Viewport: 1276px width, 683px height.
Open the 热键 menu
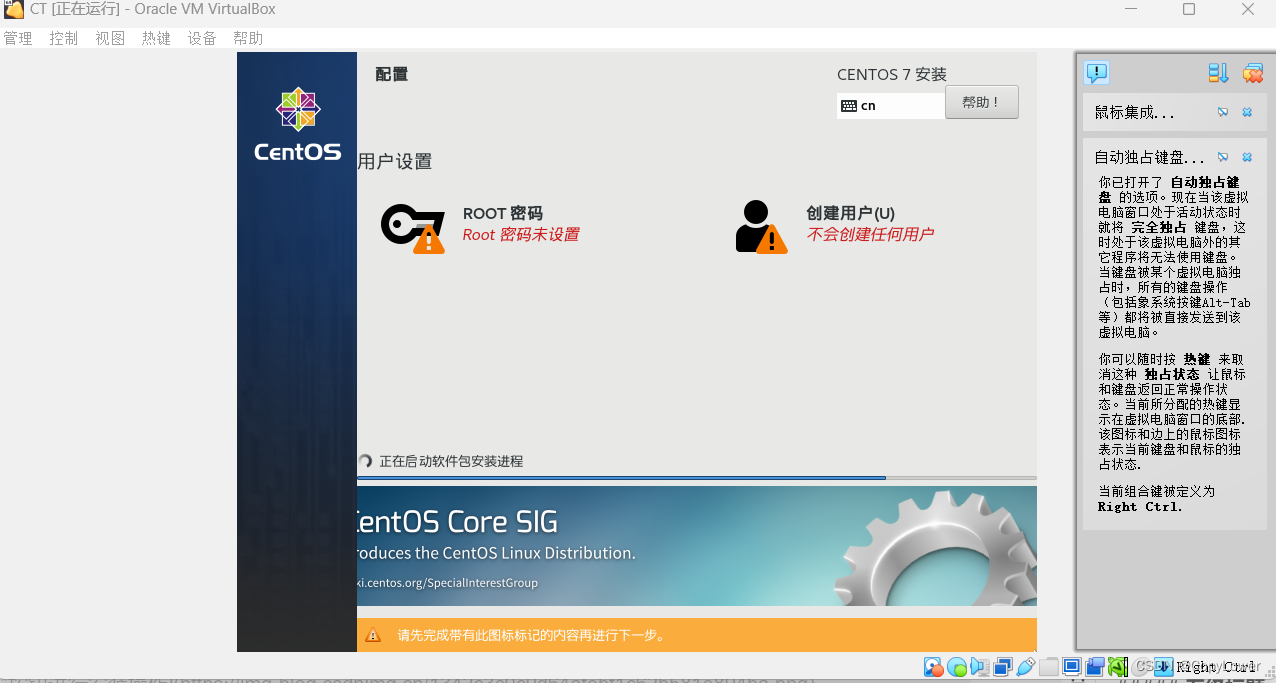pyautogui.click(x=156, y=38)
